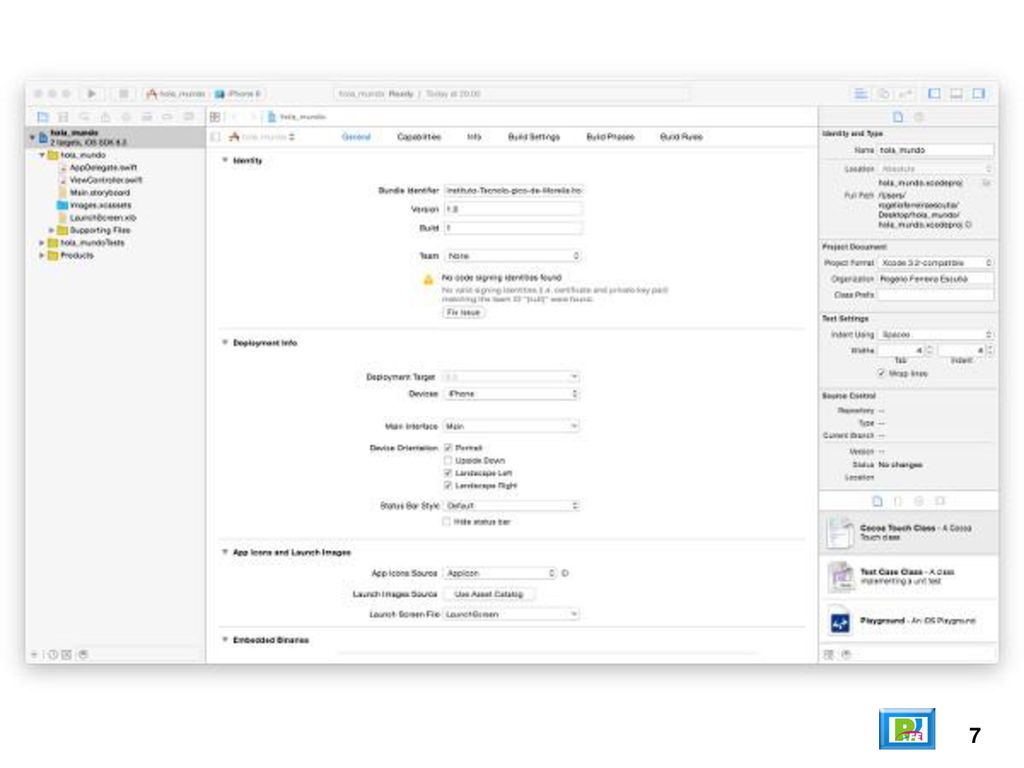
Task: Switch to the Info tab
Action: click(x=474, y=136)
